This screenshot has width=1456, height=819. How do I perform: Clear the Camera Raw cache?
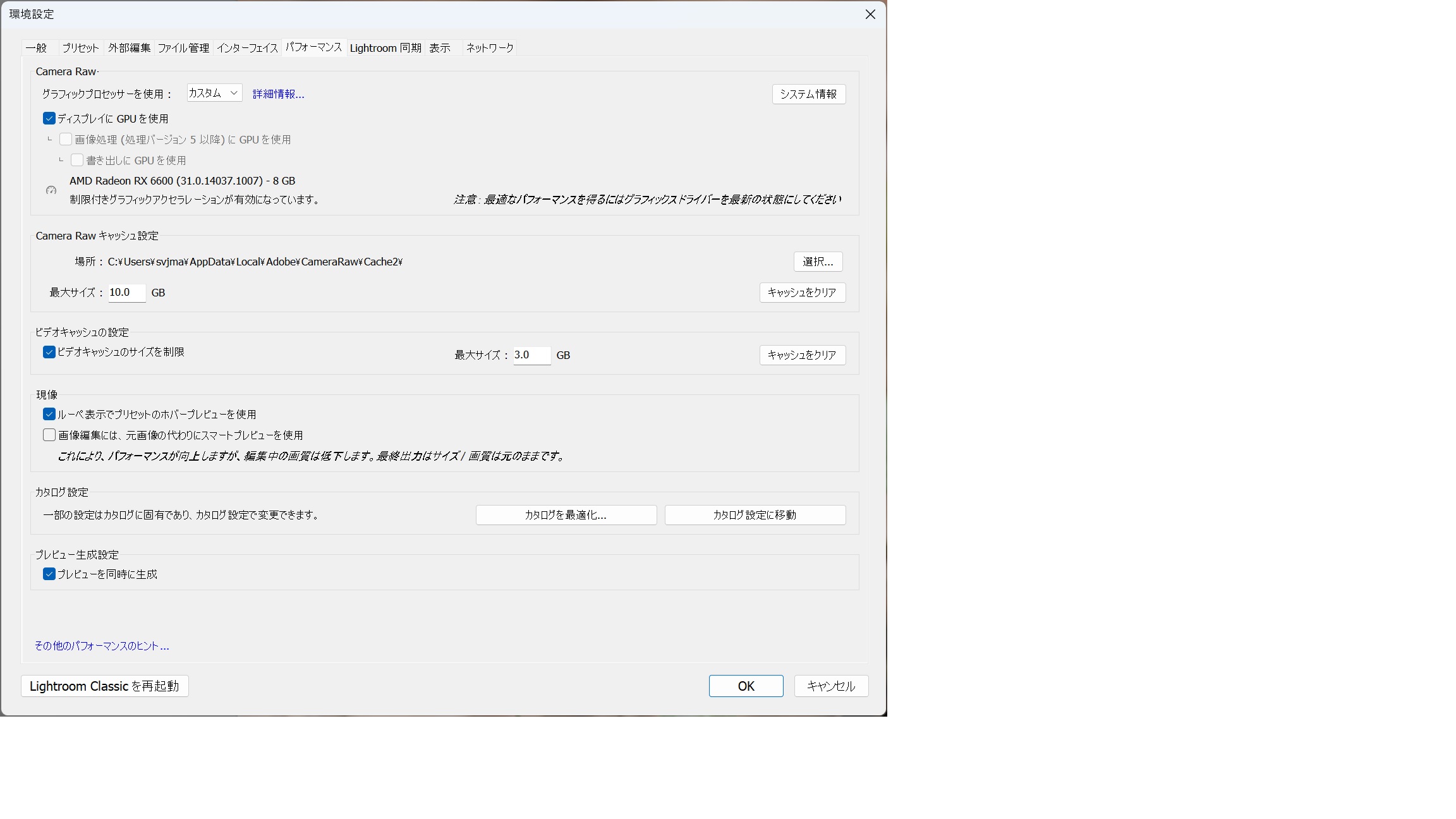click(802, 293)
